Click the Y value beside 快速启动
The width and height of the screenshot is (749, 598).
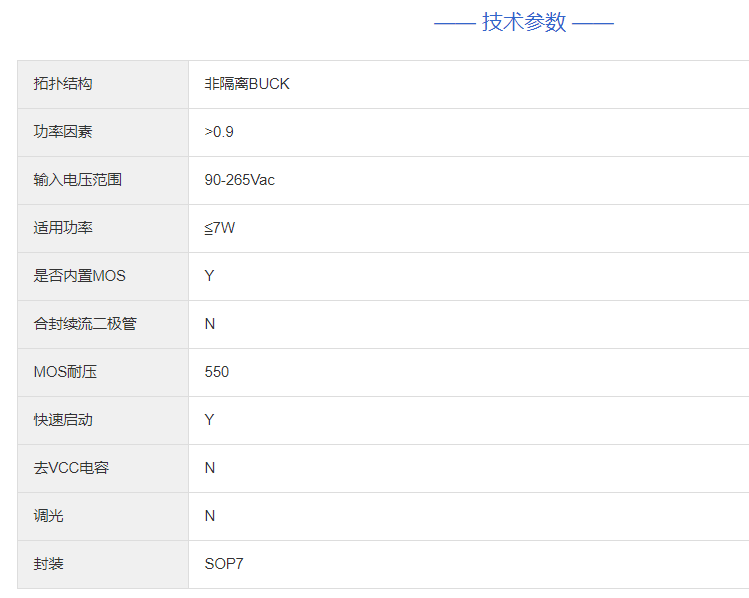210,420
